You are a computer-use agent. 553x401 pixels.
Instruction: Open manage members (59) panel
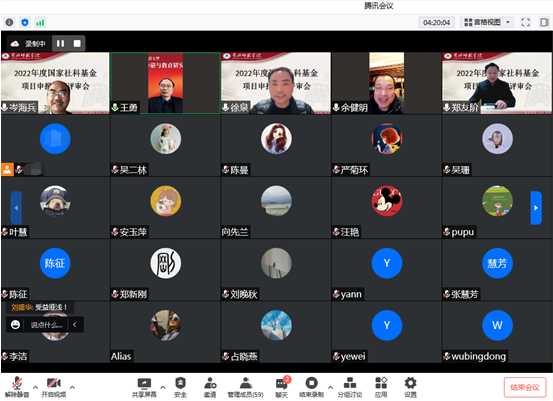[x=245, y=387]
